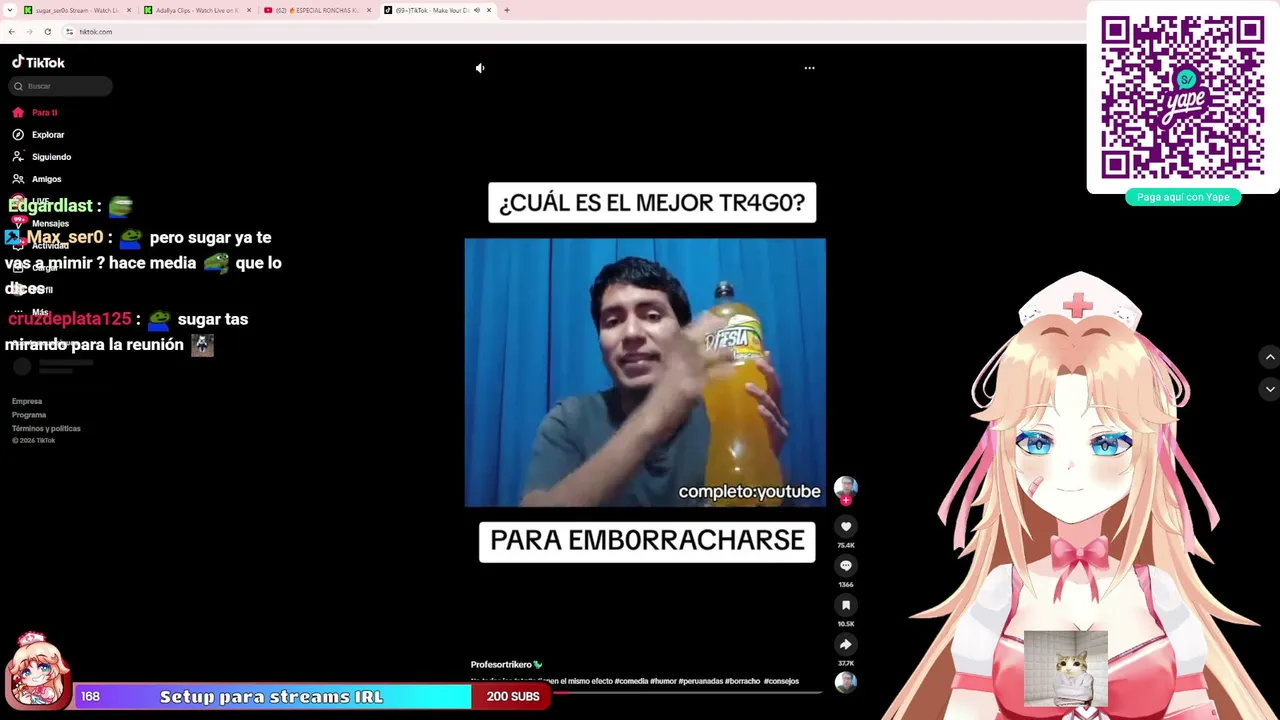Pause the playing TikTok video
Viewport: 1280px width, 720px height.
click(645, 372)
